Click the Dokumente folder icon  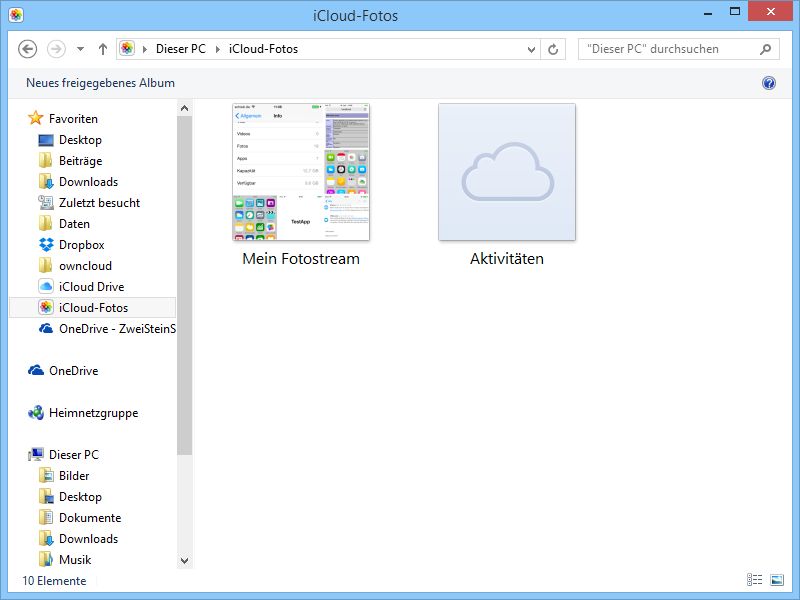coord(46,517)
